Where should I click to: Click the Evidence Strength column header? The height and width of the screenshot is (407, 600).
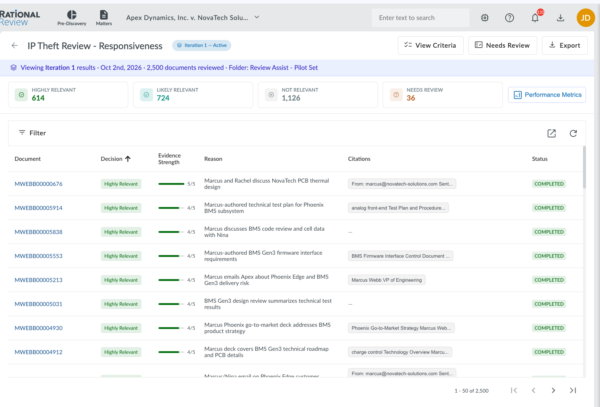(170, 159)
